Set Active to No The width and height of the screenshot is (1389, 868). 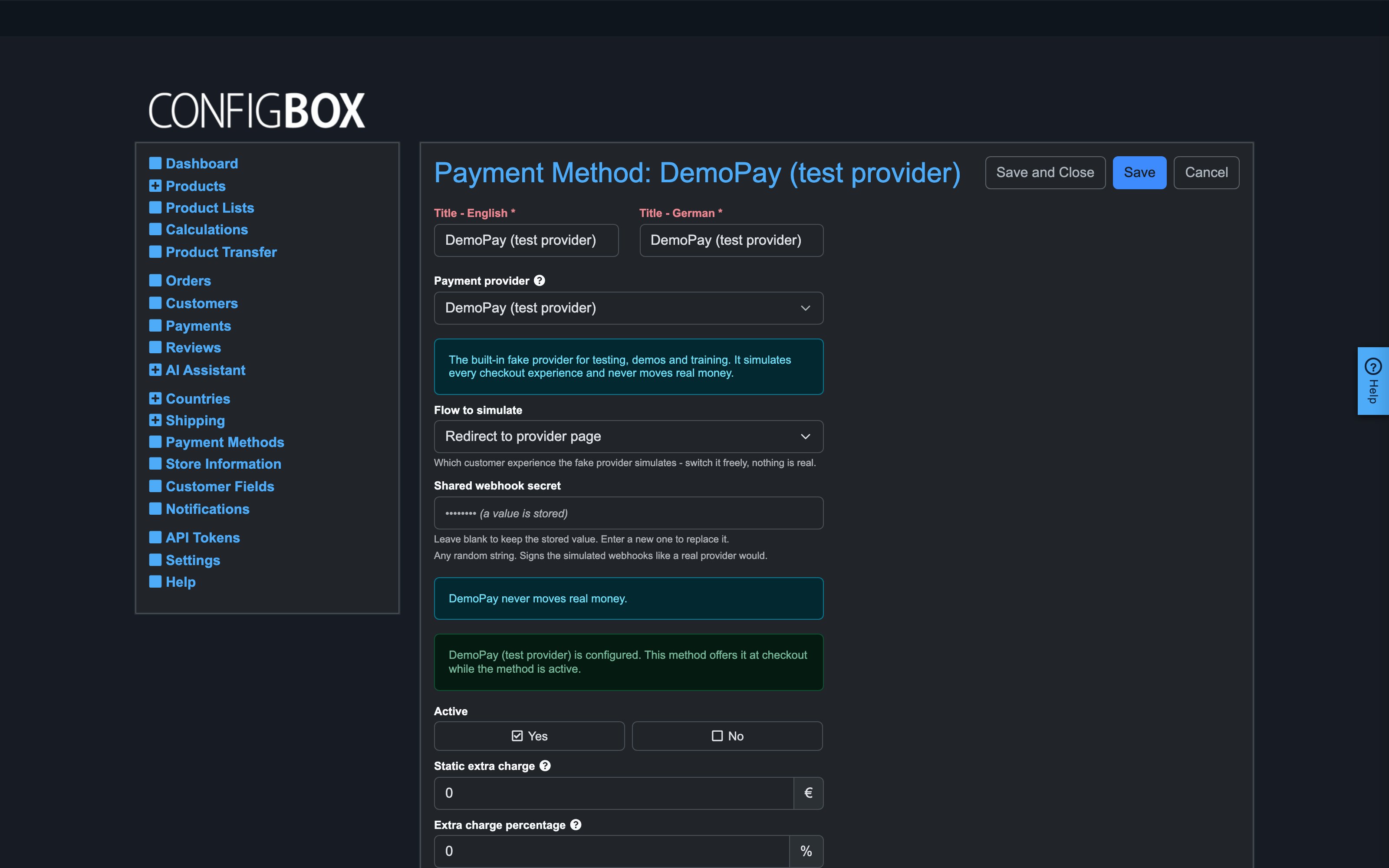[727, 736]
